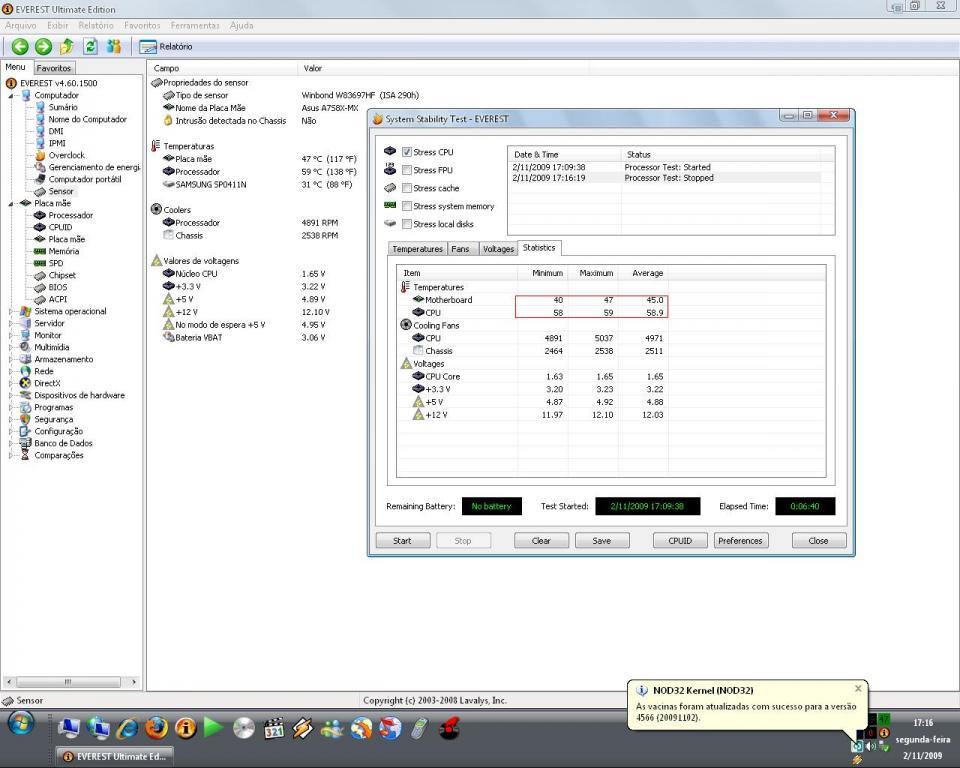This screenshot has width=960, height=768.
Task: Open Preferences in the Stability Test dialog
Action: click(741, 541)
